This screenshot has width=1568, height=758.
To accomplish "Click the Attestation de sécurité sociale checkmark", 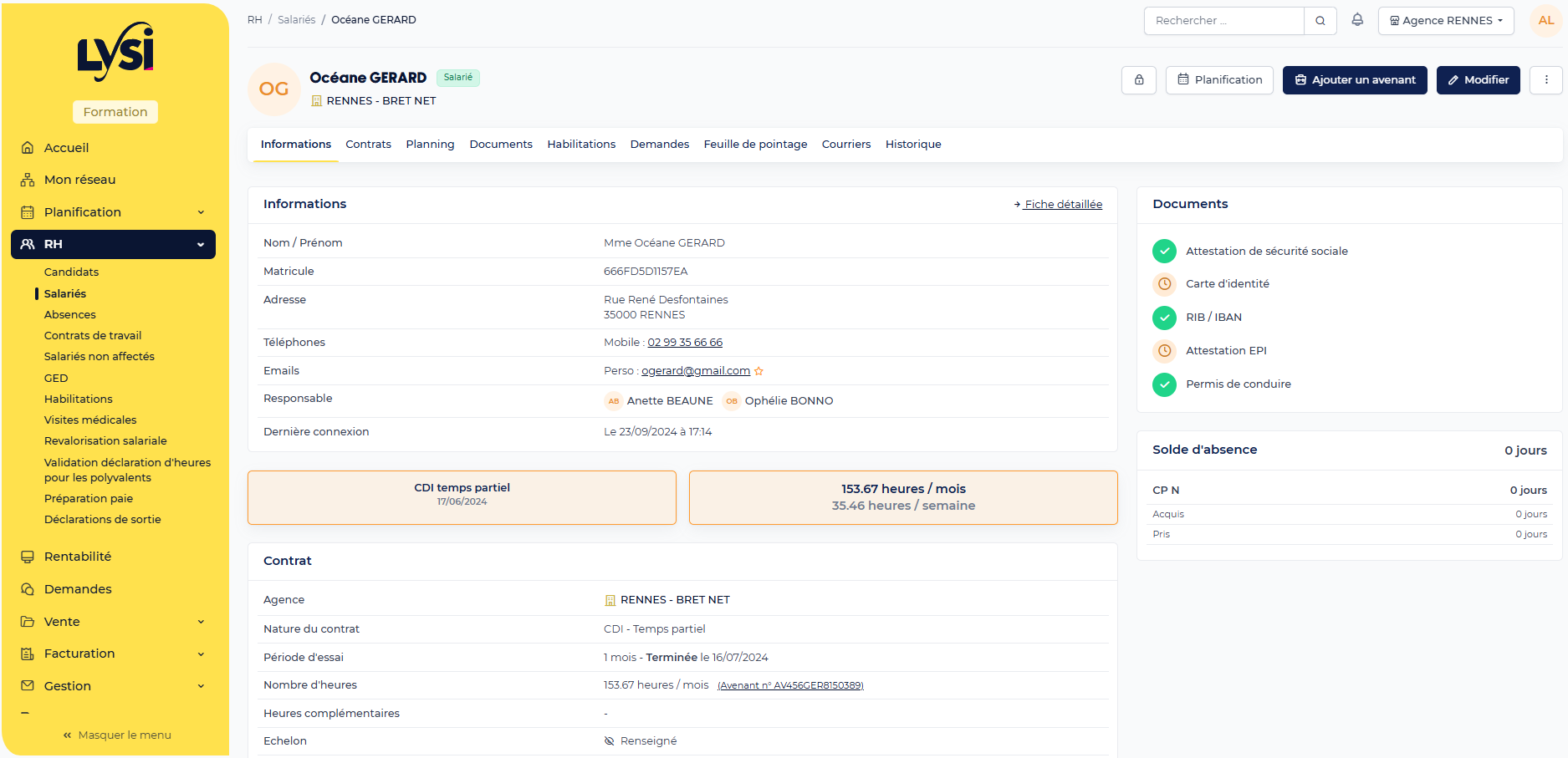I will pos(1164,251).
